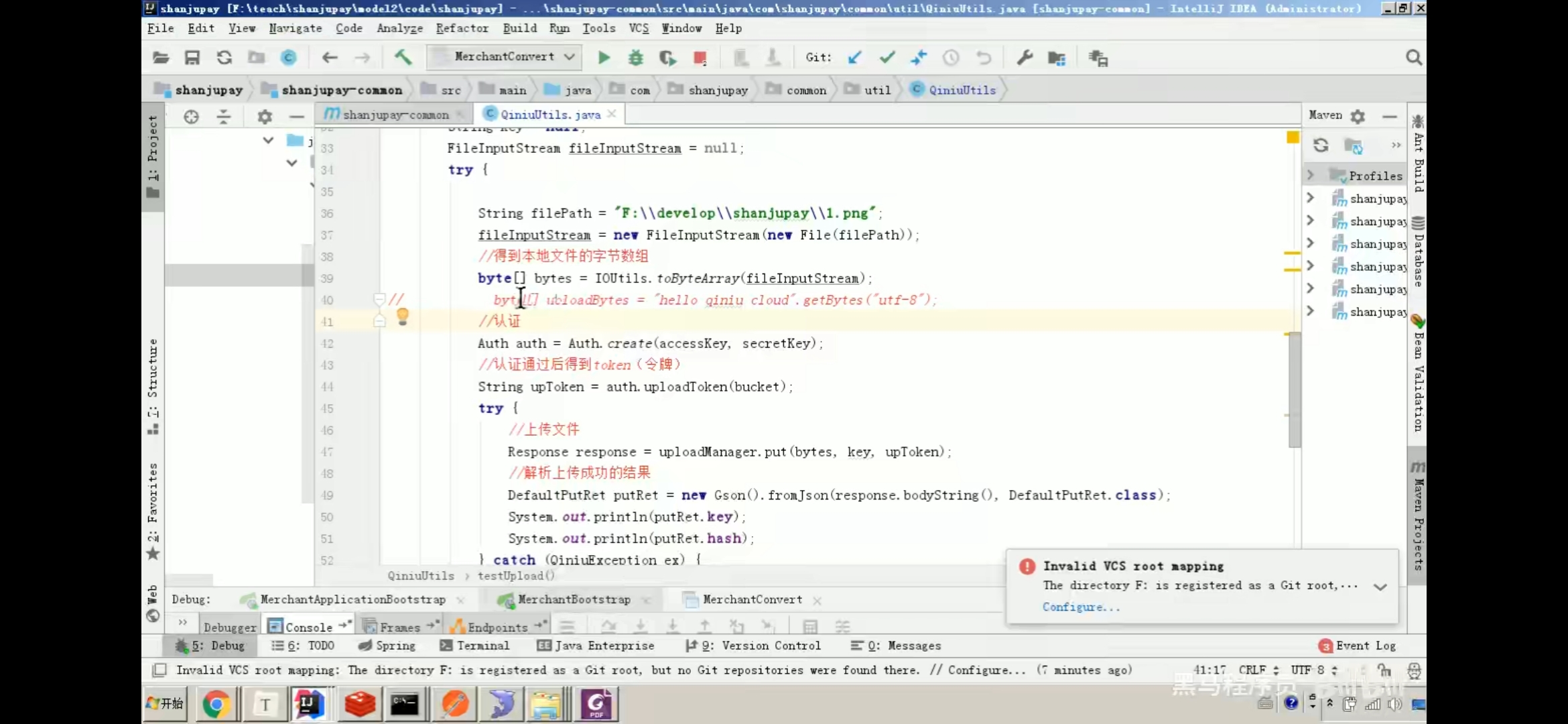The height and width of the screenshot is (724, 1568).
Task: Click the red Stop button in toolbar
Action: tap(700, 58)
